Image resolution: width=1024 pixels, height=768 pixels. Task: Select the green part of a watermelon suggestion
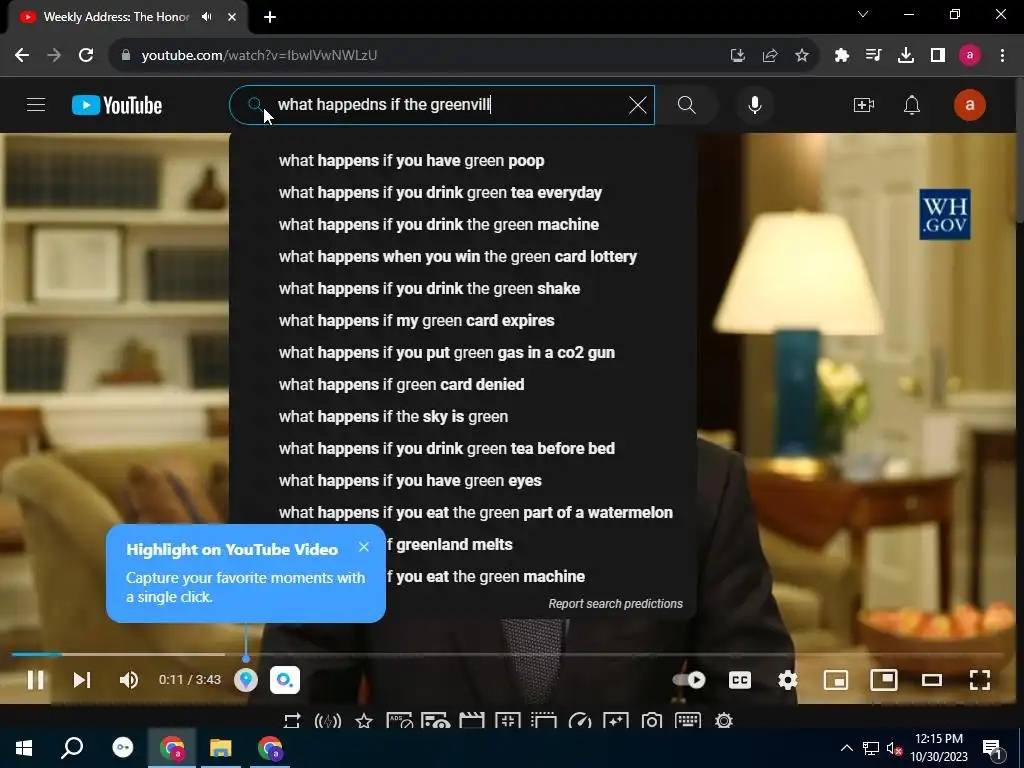(x=463, y=513)
